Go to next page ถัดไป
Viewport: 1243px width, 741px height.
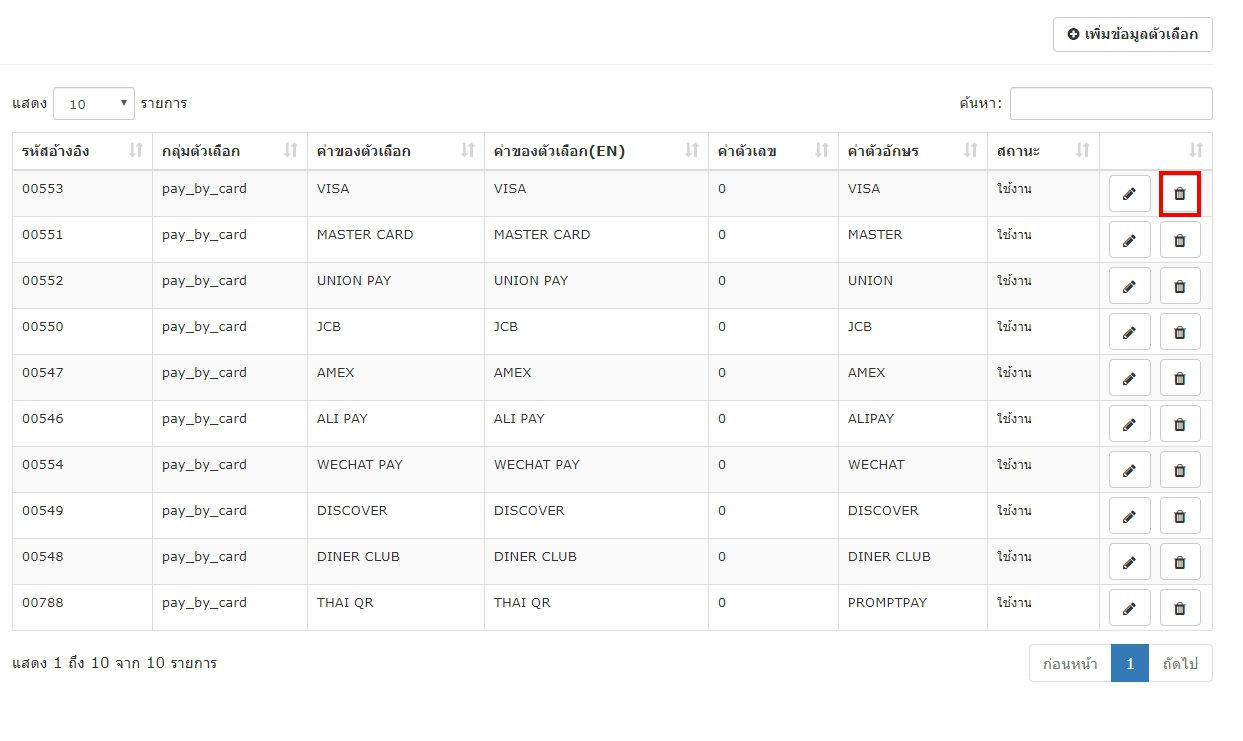(1180, 663)
